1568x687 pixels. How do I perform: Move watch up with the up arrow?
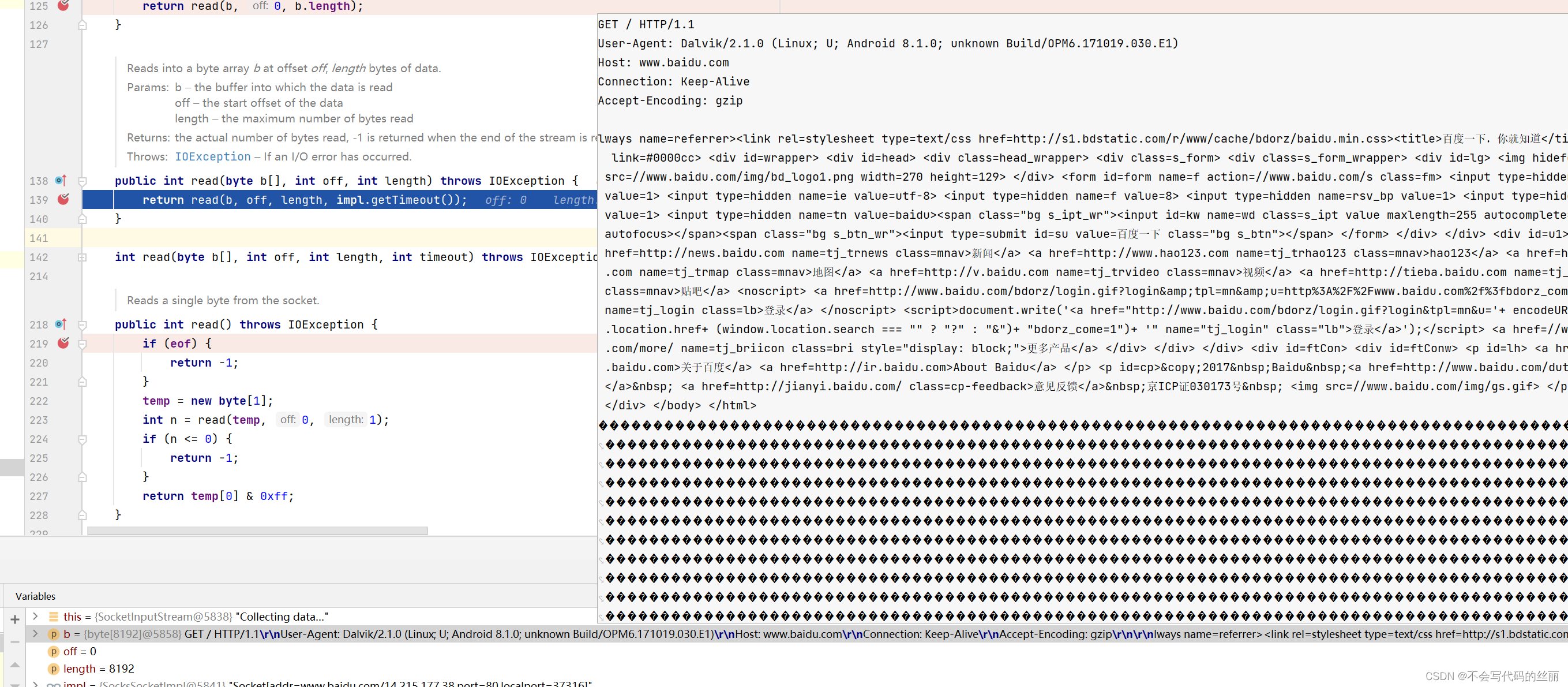point(15,664)
